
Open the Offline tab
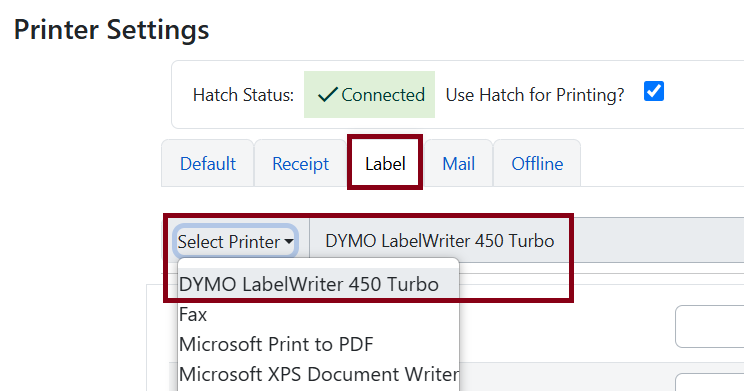point(537,164)
